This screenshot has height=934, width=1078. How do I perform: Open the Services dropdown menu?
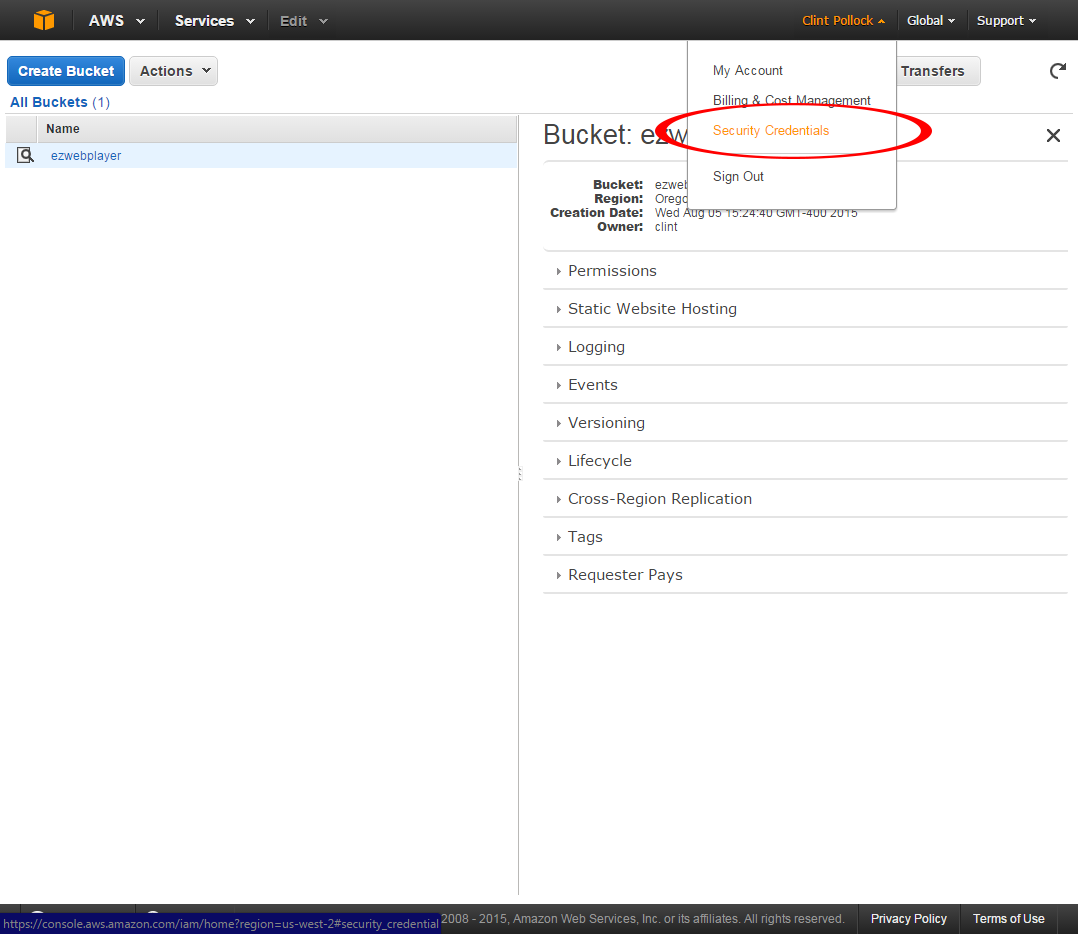[214, 21]
